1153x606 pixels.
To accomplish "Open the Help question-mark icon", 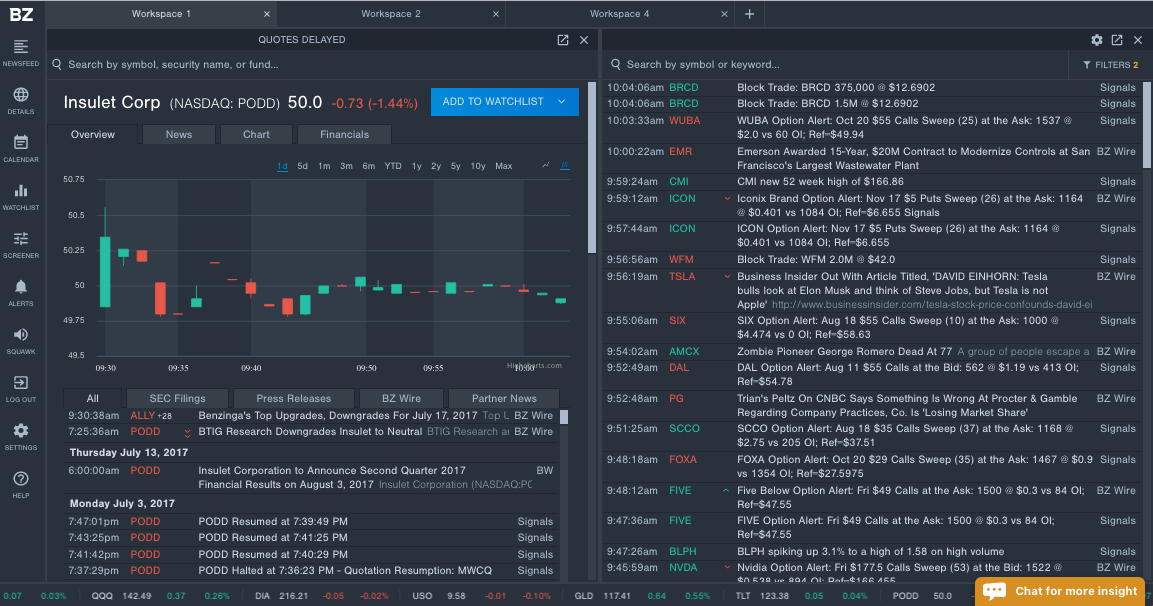I will [x=21, y=479].
